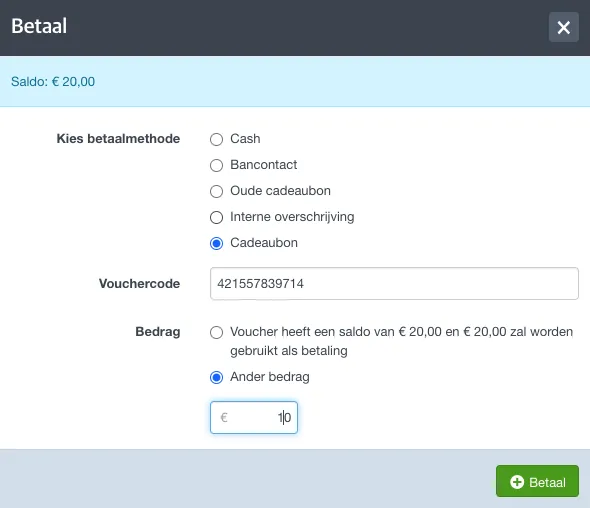Click the Bancontact label text

pos(263,164)
